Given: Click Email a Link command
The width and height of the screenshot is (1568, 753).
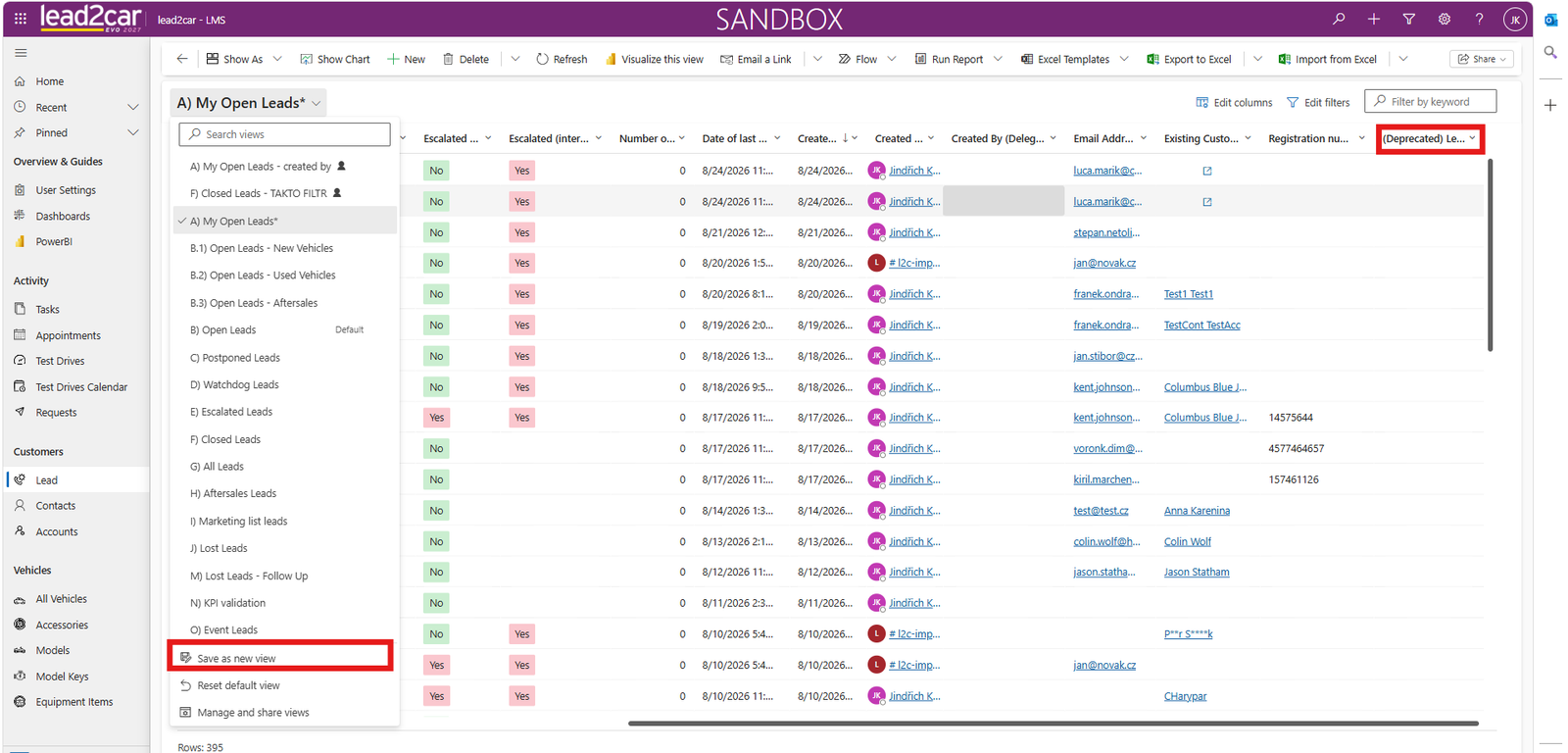Looking at the screenshot, I should (x=757, y=59).
